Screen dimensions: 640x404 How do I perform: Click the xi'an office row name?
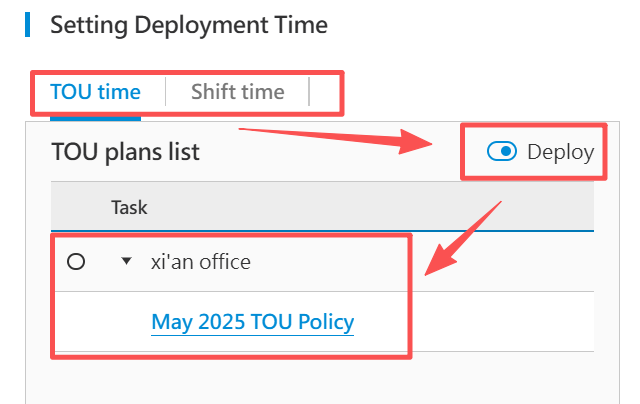coord(200,262)
